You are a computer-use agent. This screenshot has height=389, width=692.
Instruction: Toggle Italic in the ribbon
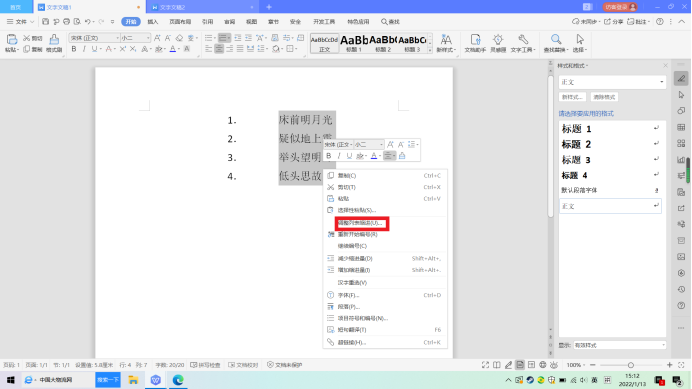[84, 49]
